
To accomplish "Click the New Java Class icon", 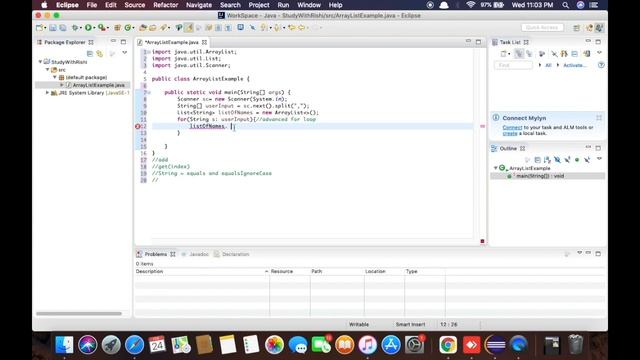I will [x=128, y=28].
